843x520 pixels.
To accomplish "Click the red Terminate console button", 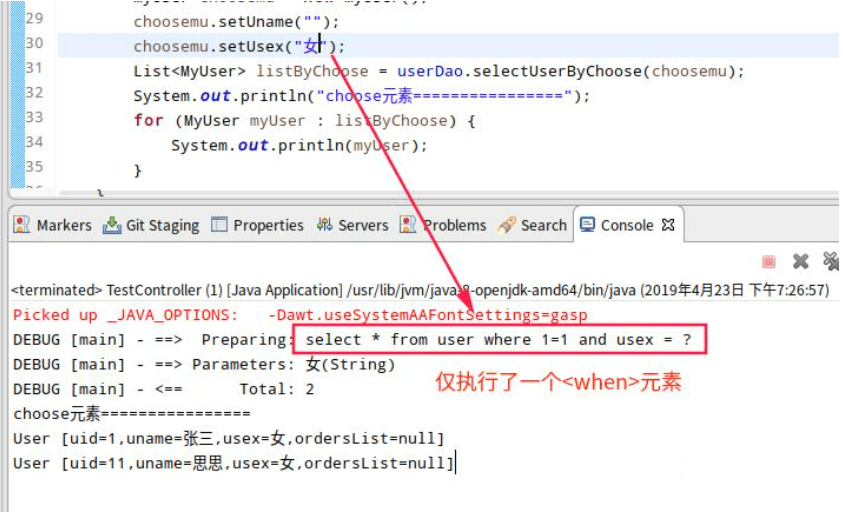I will coord(769,262).
